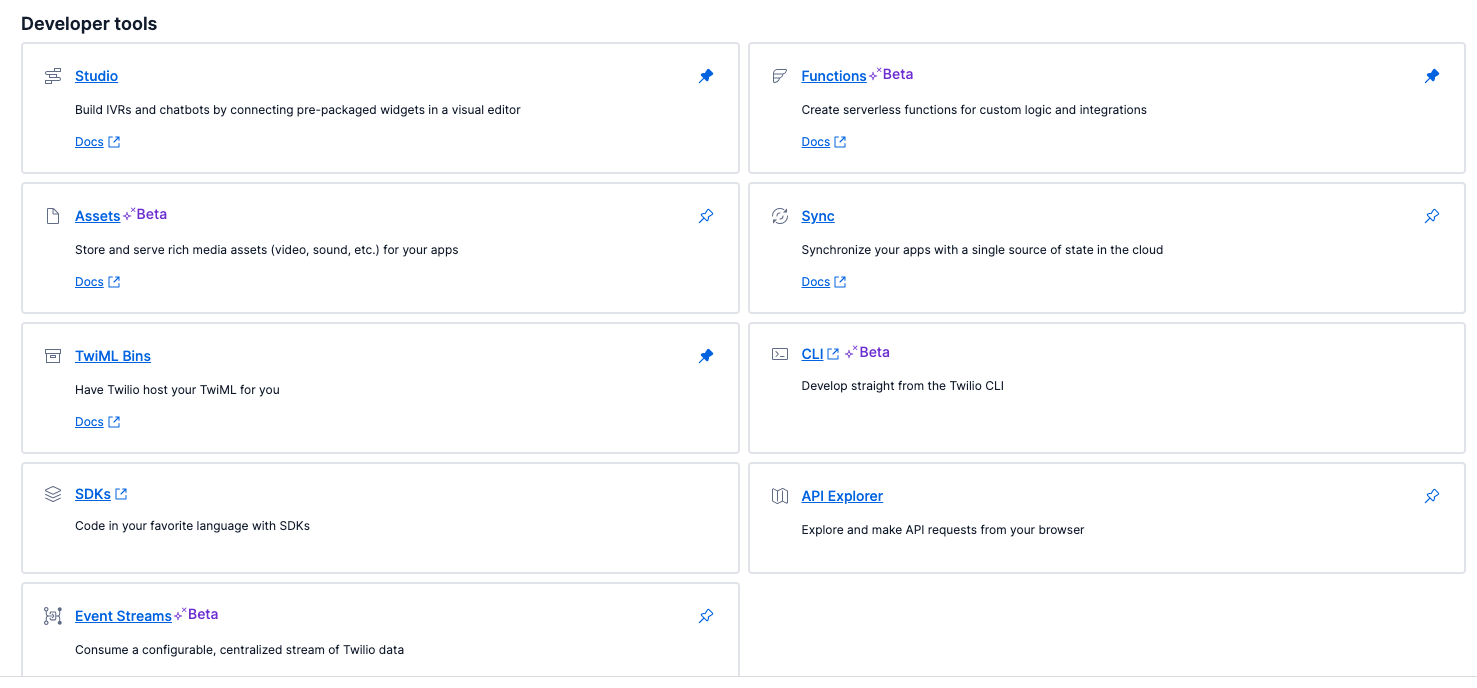The height and width of the screenshot is (688, 1477).
Task: Click the Developer tools heading
Action: [x=89, y=24]
